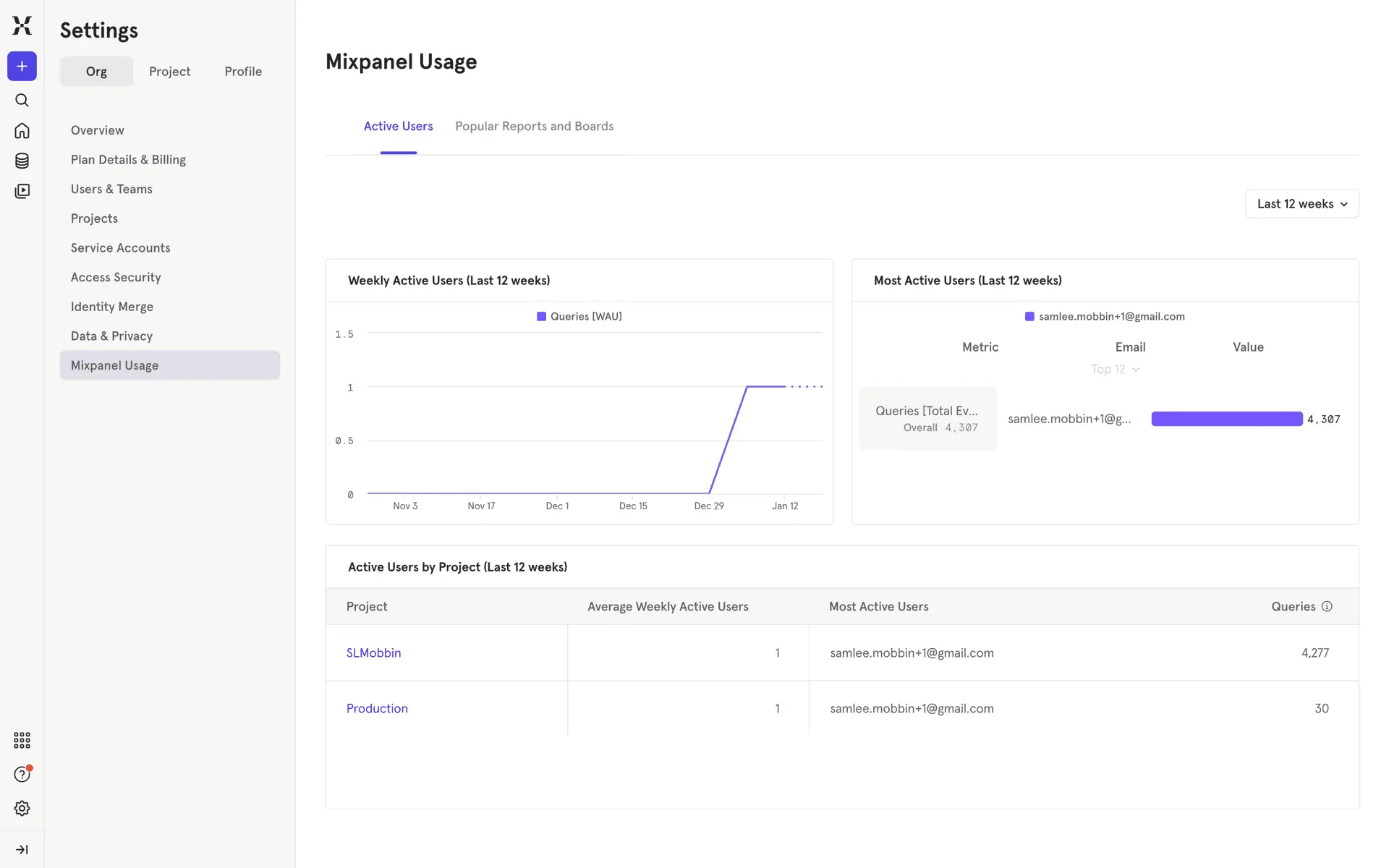1389x868 pixels.
Task: Click the settings gear icon
Action: 22,808
